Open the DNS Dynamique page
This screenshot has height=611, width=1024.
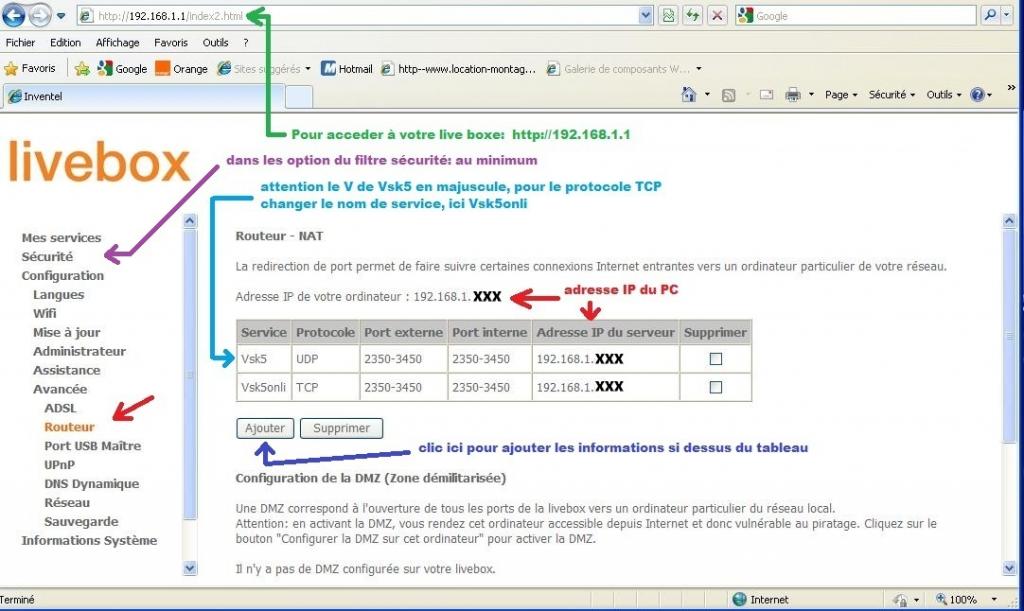91,484
